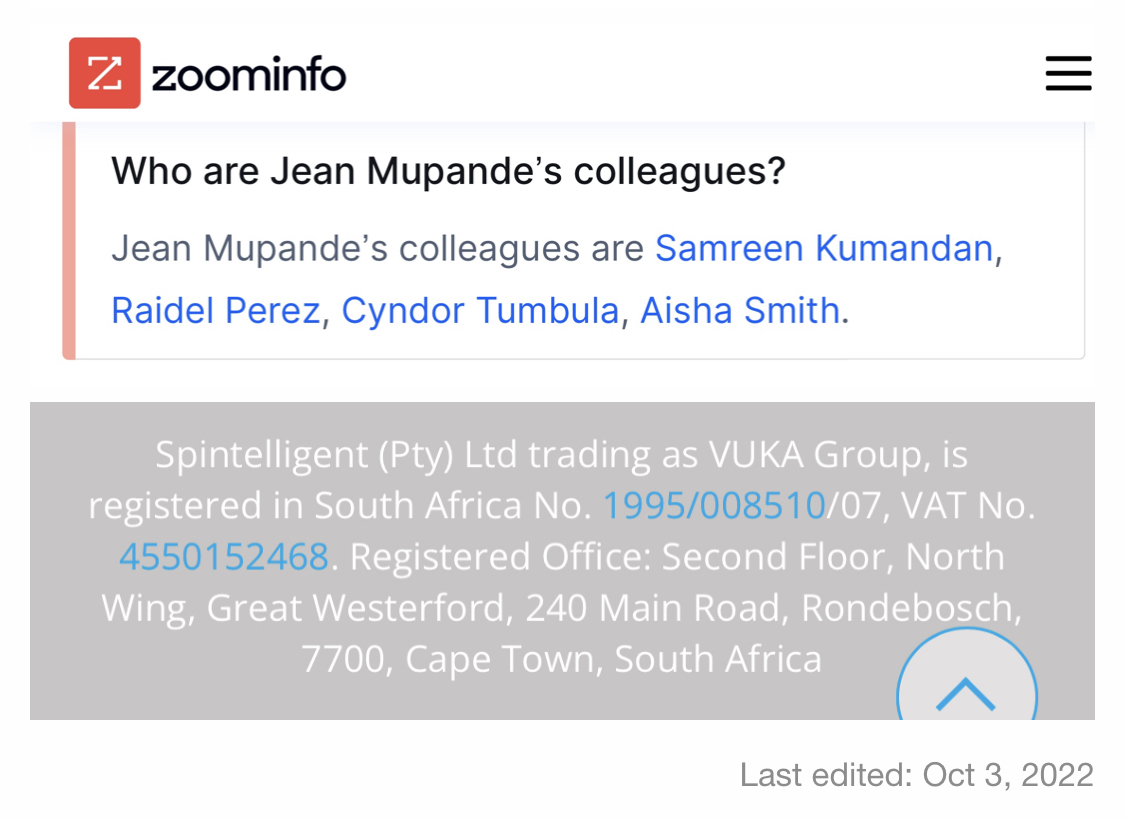This screenshot has height=819, width=1125.
Task: Click the "Last edited: Oct 3, 2022" text
Action: pyautogui.click(x=916, y=774)
